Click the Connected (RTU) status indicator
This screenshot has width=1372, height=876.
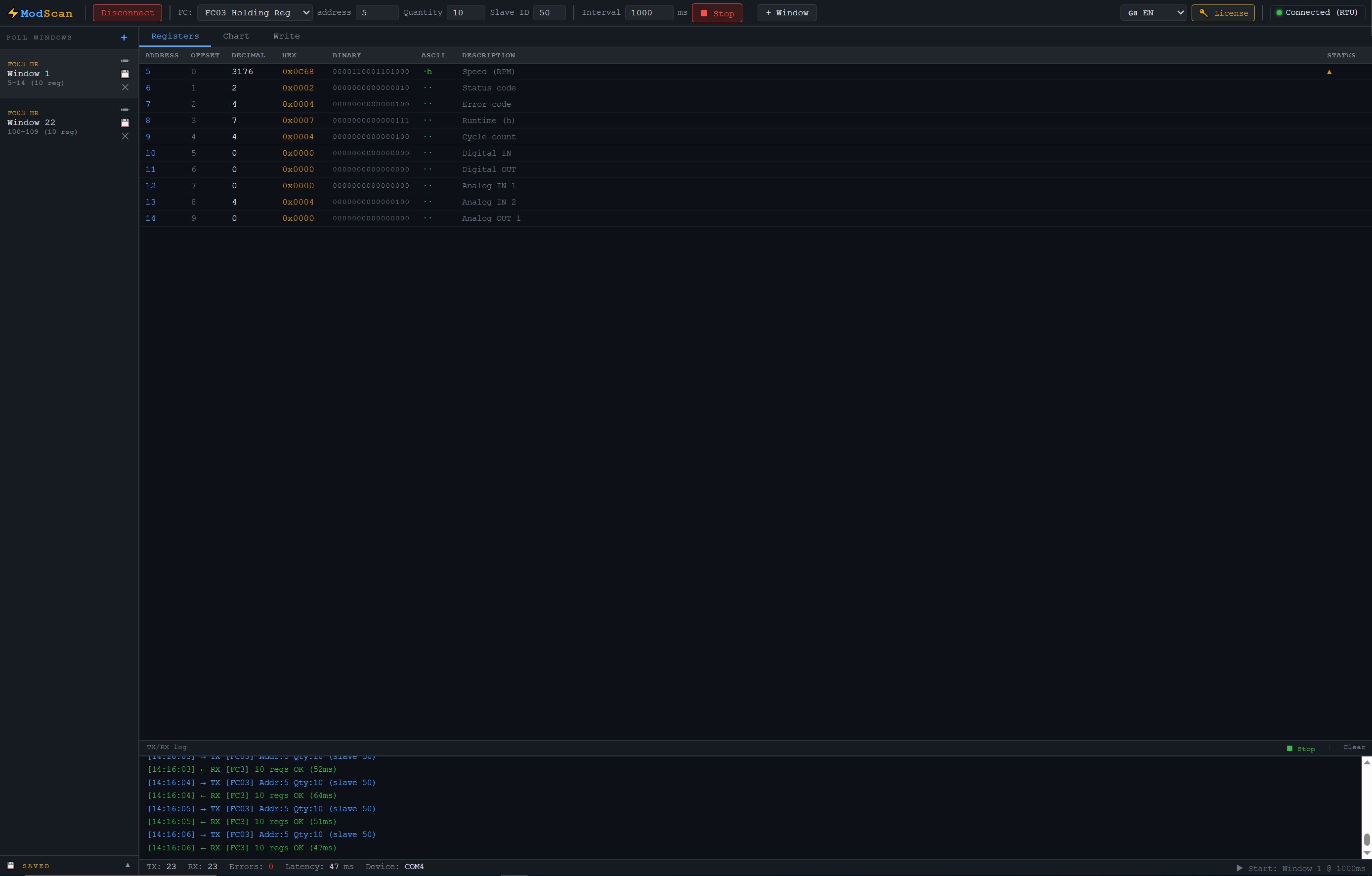(x=1317, y=12)
